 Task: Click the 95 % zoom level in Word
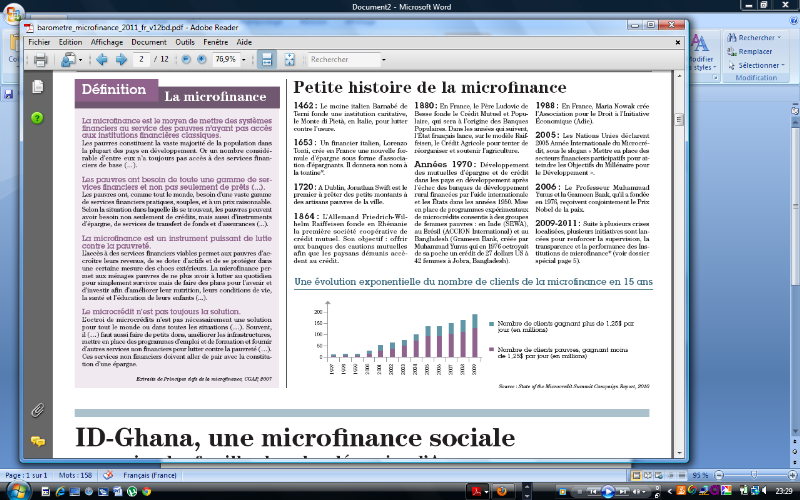(700, 476)
